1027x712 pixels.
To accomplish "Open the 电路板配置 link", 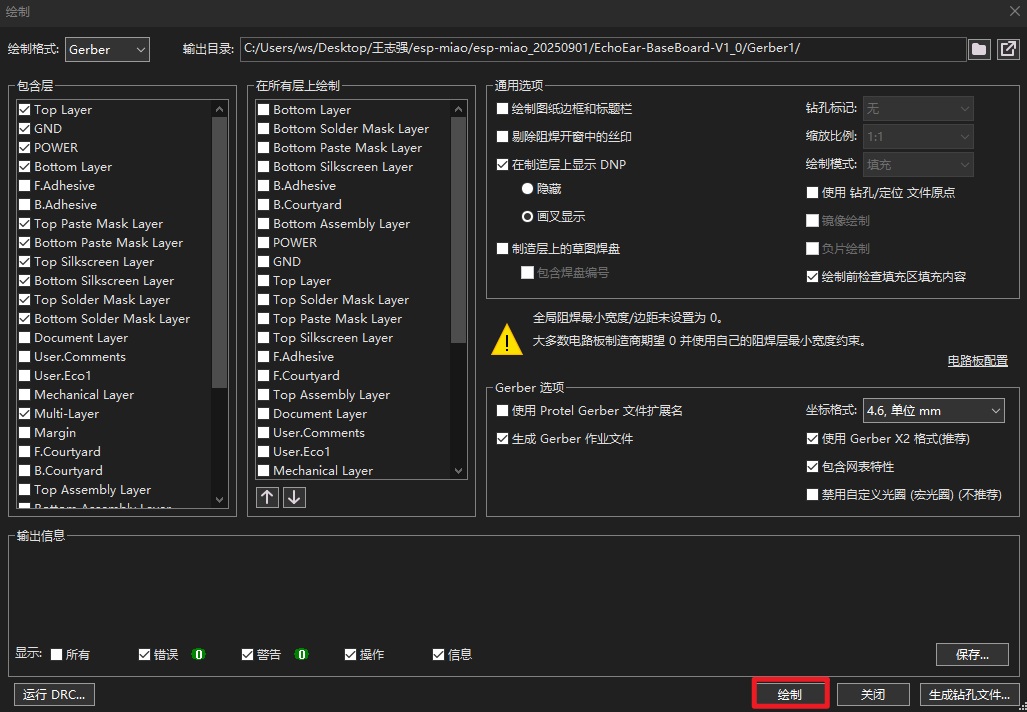I will (x=977, y=361).
